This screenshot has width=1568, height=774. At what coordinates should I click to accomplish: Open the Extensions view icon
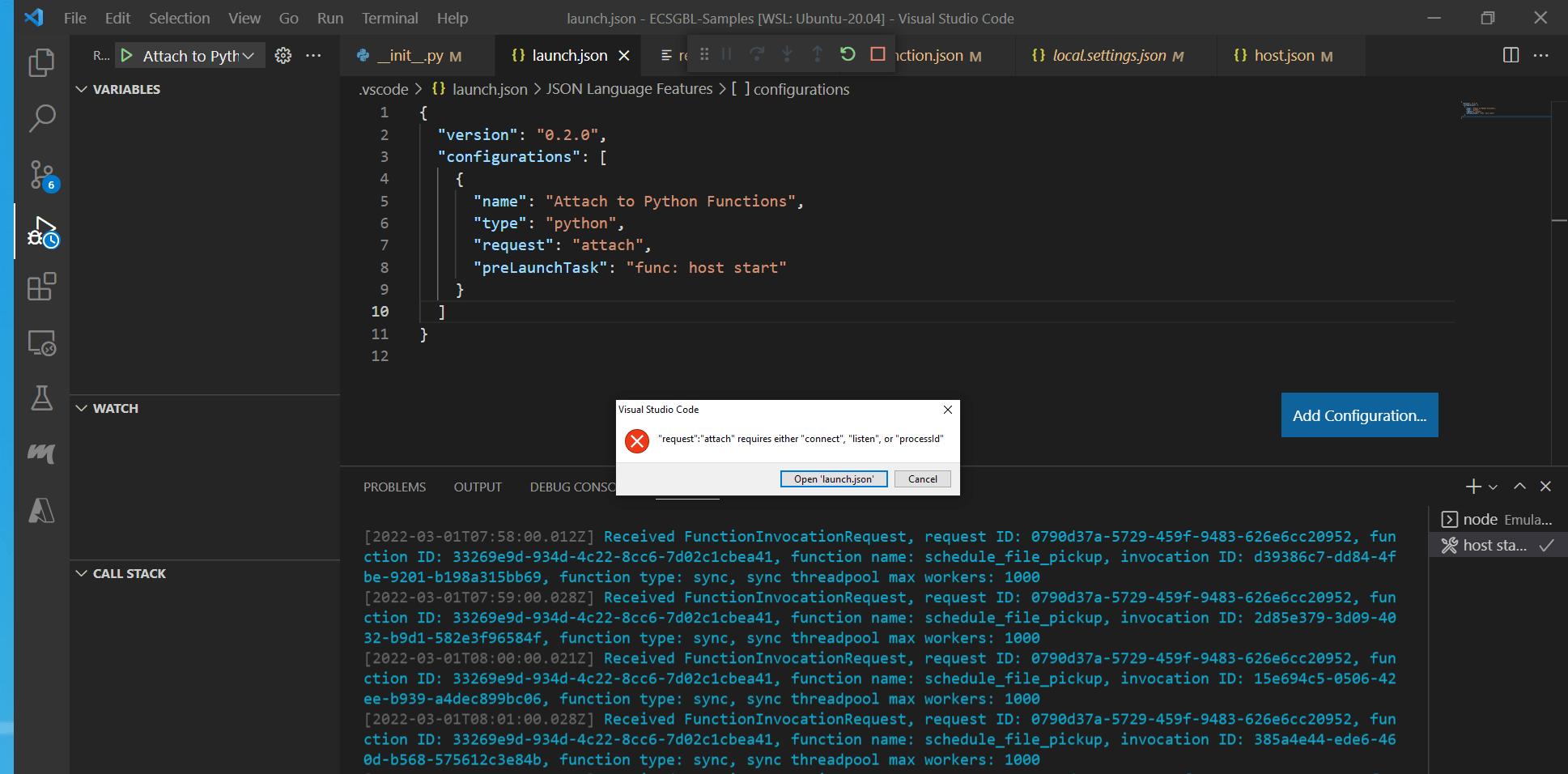pyautogui.click(x=41, y=287)
